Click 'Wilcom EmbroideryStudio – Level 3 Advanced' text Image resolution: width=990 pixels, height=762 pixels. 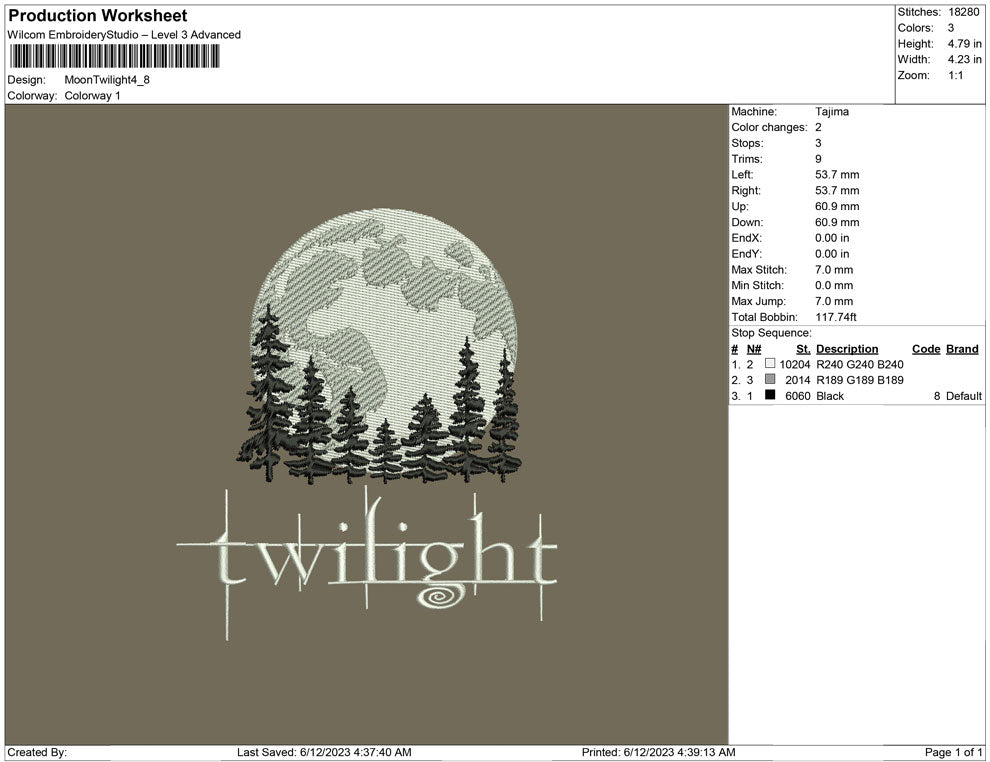pos(124,35)
